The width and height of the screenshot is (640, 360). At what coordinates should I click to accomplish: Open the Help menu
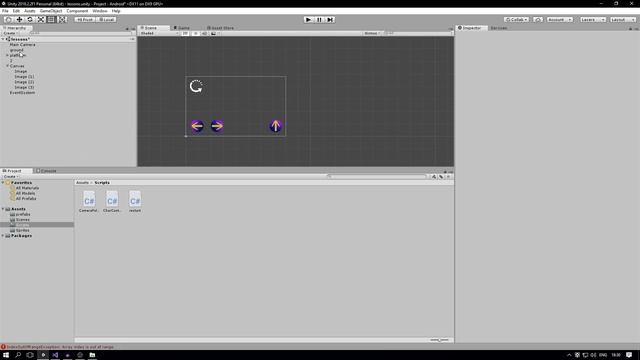point(116,11)
